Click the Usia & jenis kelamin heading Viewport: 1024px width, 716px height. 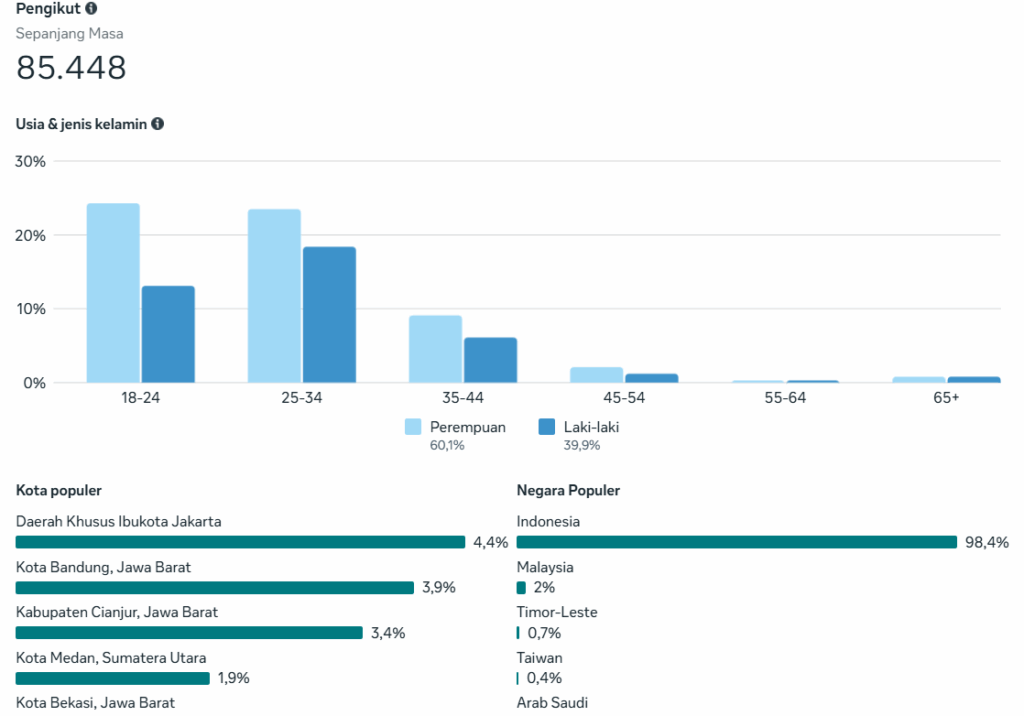click(82, 123)
